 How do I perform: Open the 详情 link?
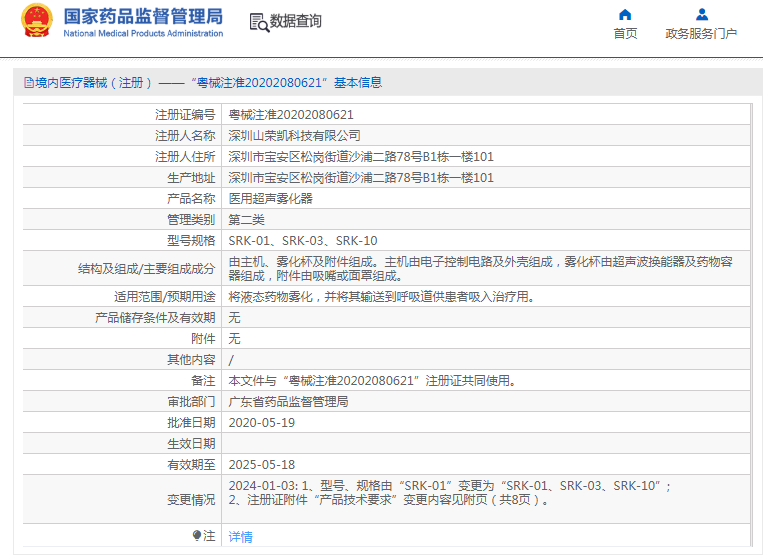[x=241, y=537]
